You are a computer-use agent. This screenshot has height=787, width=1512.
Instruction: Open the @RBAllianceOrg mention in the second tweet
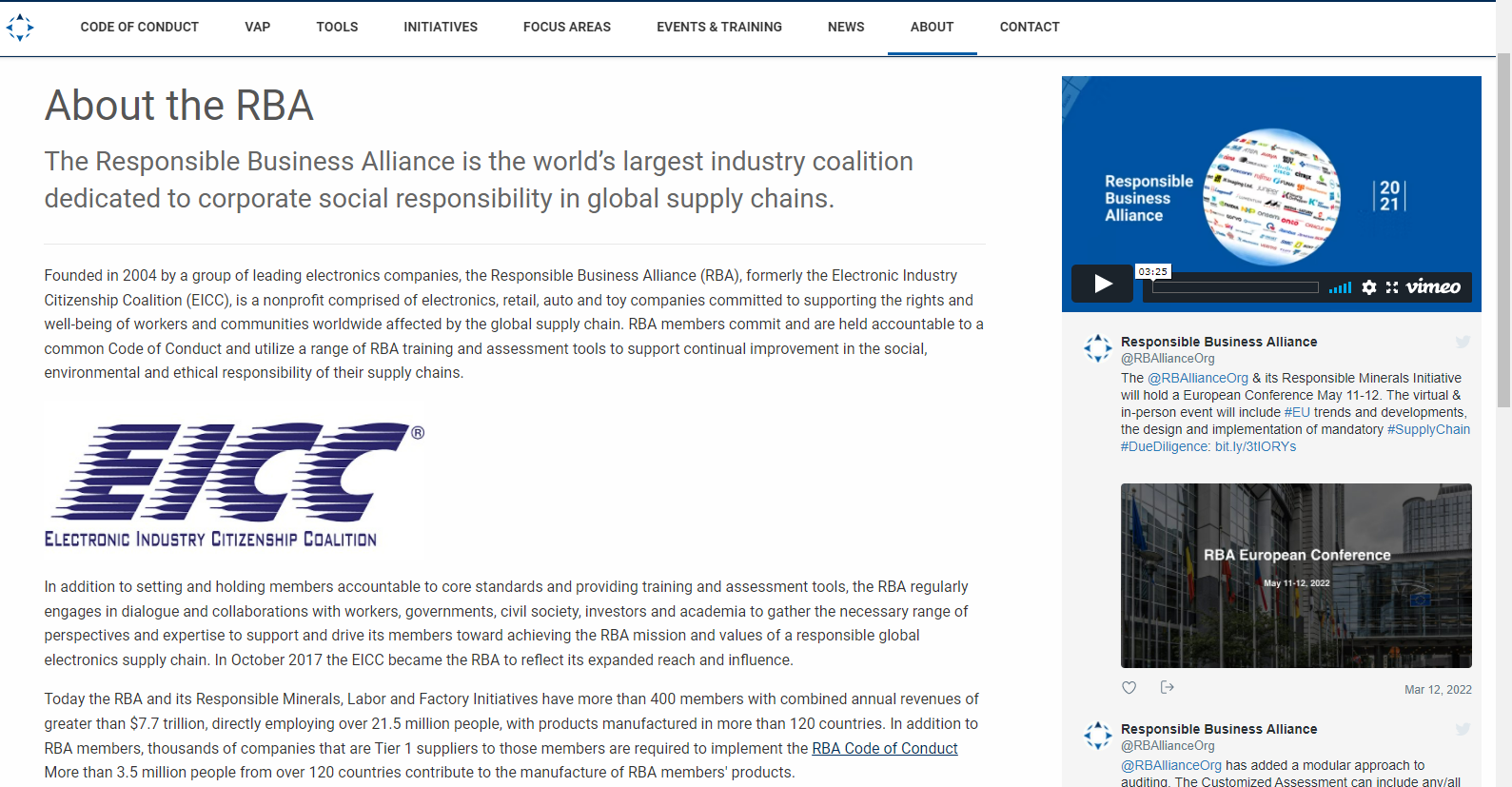tap(1171, 765)
